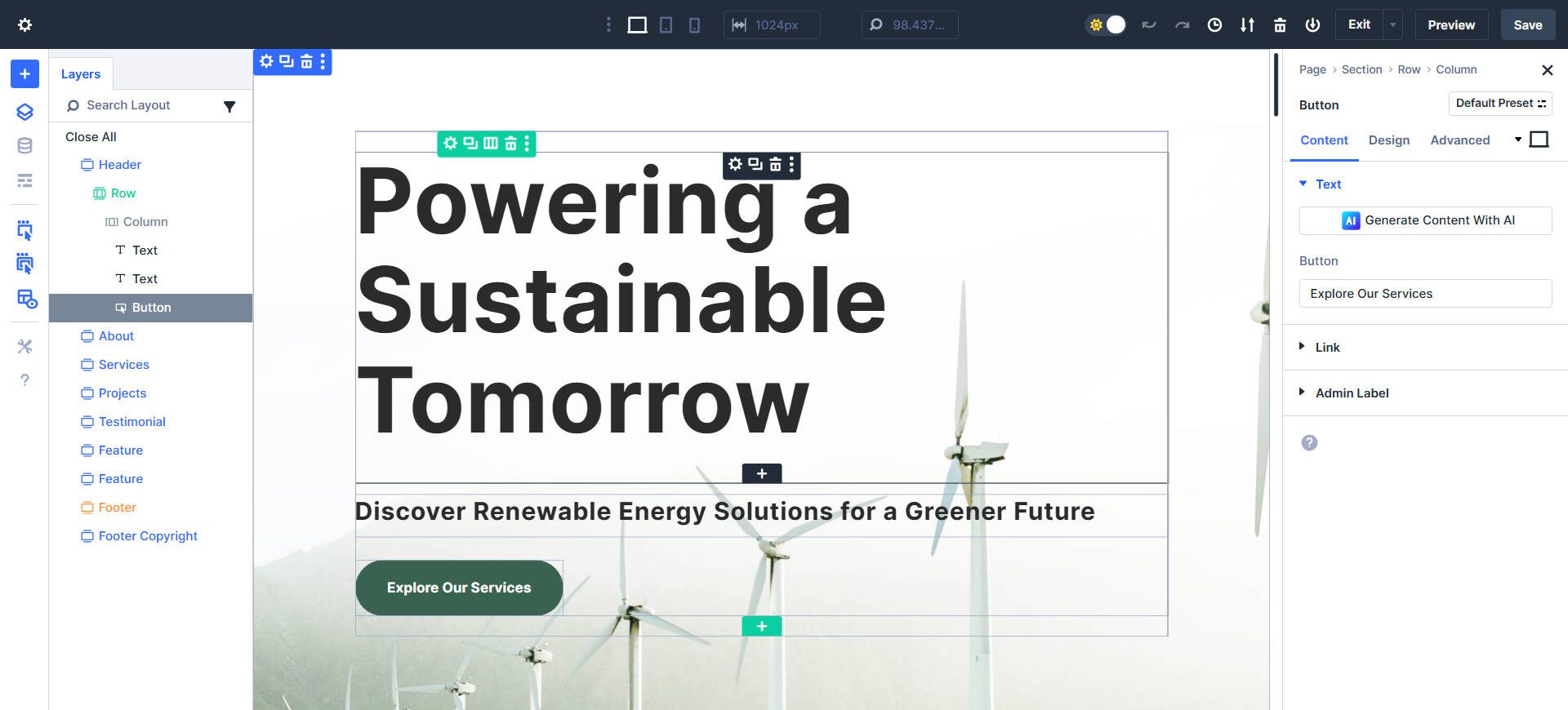Image resolution: width=1568 pixels, height=710 pixels.
Task: Toggle the light/dark theme switch
Action: click(1107, 24)
